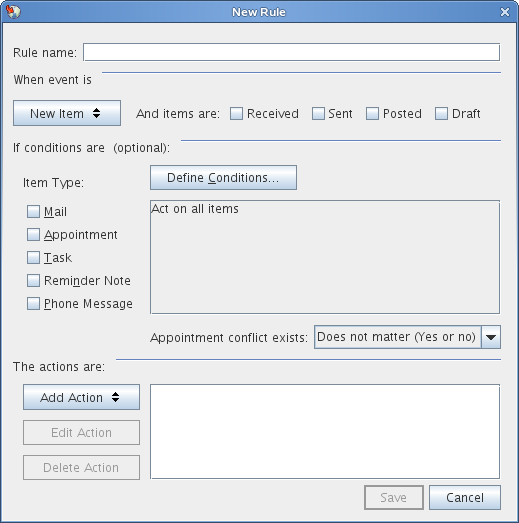The image size is (519, 523).
Task: Check the Posted option
Action: tap(372, 113)
